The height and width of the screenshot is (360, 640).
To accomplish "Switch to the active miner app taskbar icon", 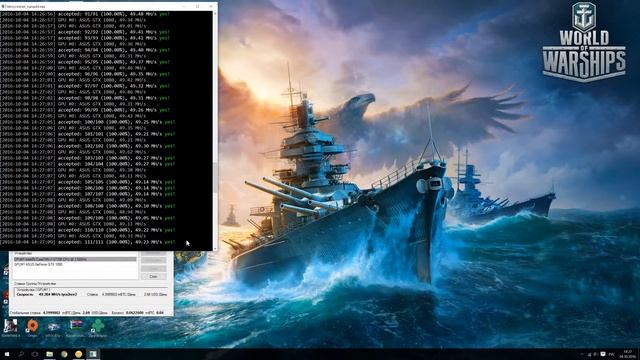I will [x=93, y=354].
